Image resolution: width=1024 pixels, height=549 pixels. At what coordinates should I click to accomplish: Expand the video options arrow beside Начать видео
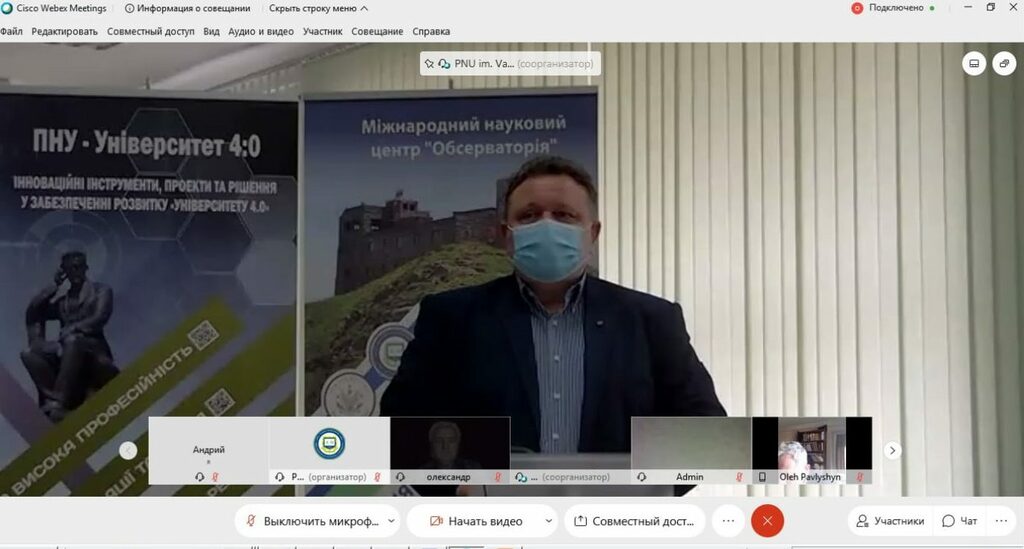click(x=548, y=521)
